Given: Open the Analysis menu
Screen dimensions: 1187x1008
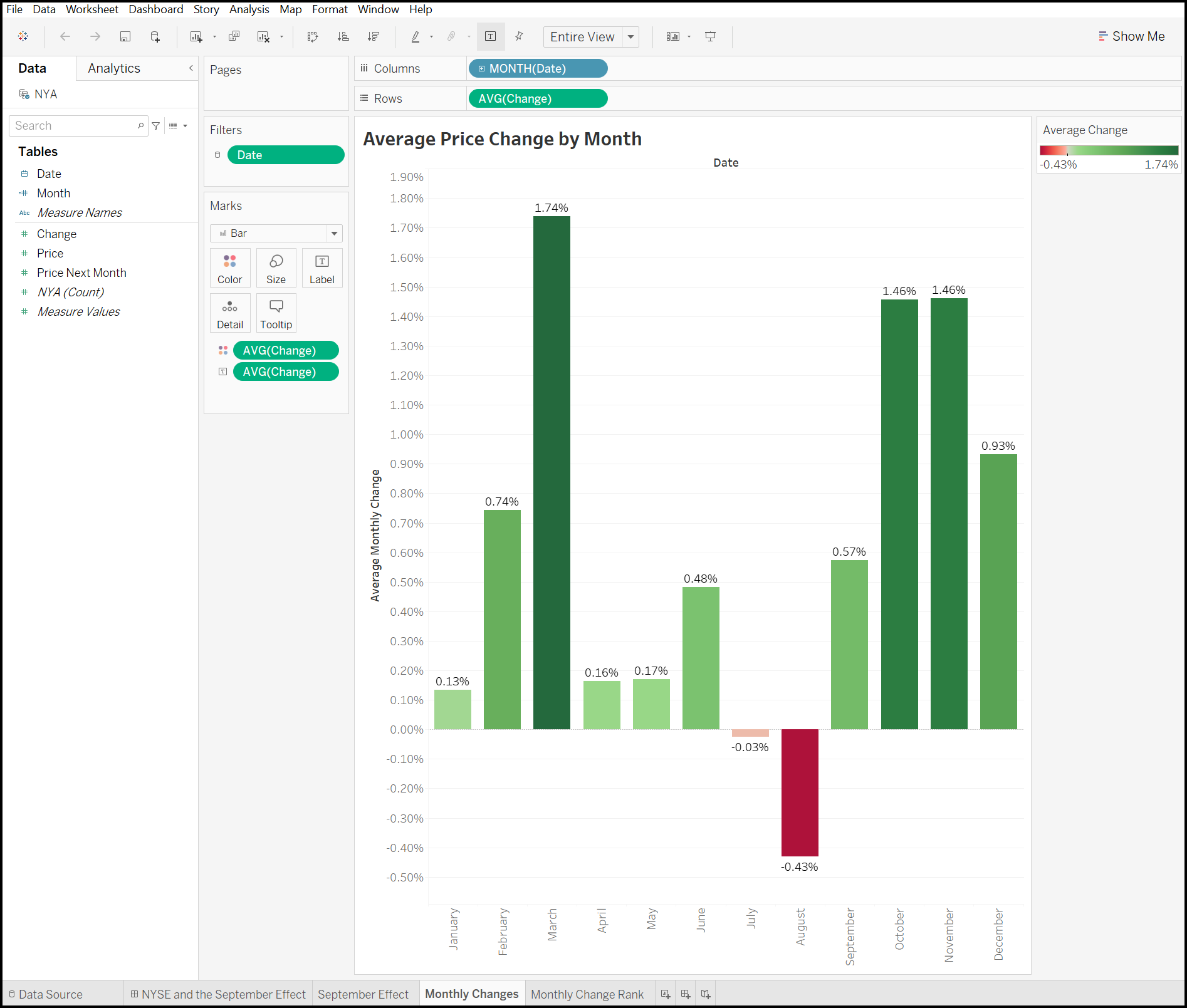Looking at the screenshot, I should 249,9.
